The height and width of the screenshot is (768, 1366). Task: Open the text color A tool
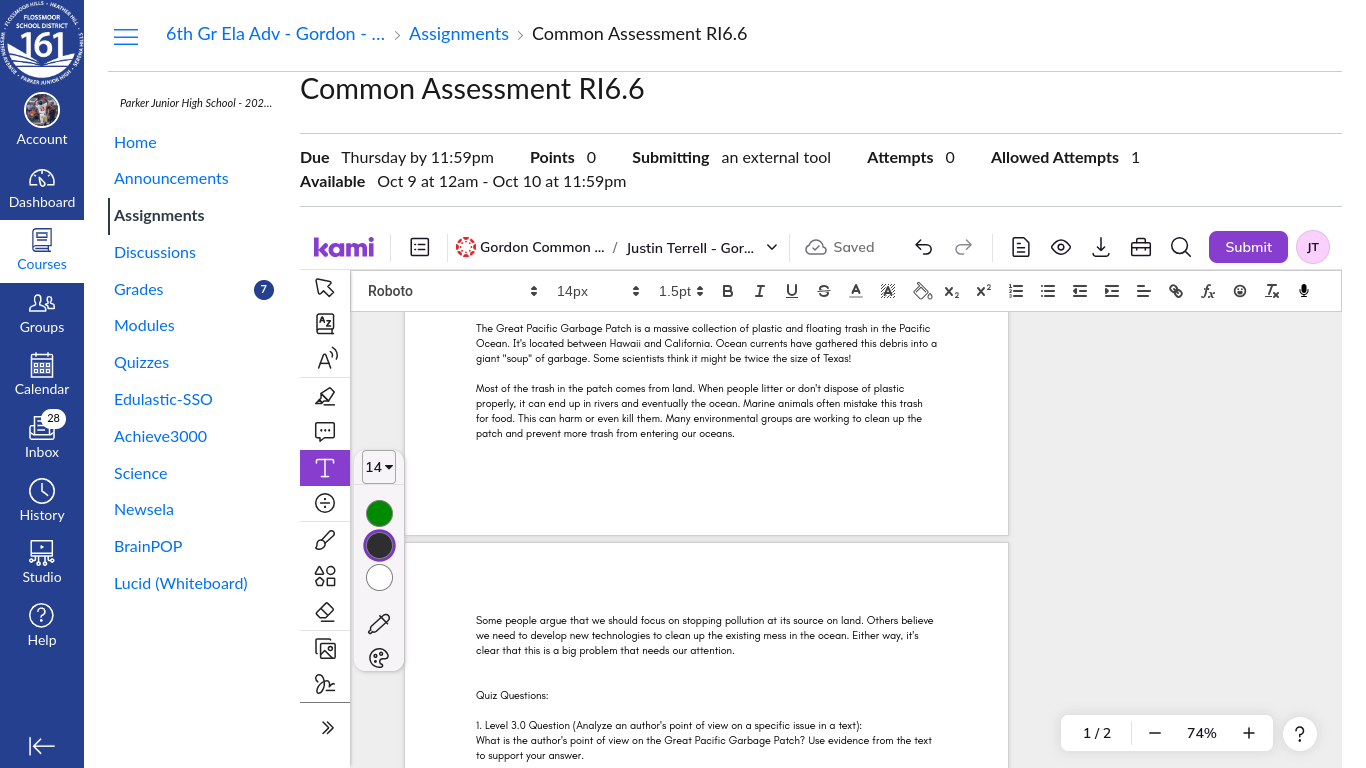click(856, 291)
